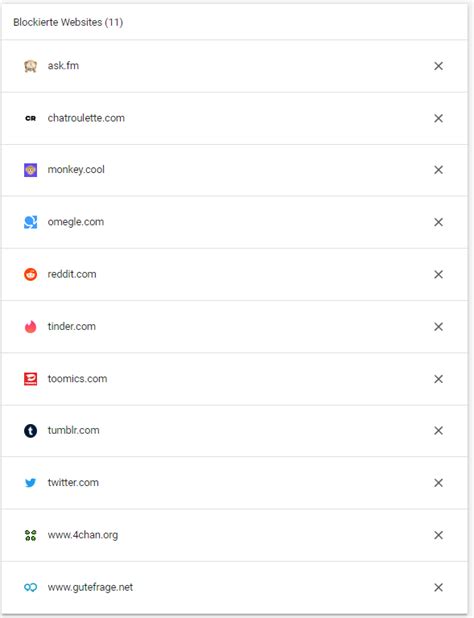The width and height of the screenshot is (474, 618).
Task: Select the omegle.com text entry
Action: click(x=76, y=222)
